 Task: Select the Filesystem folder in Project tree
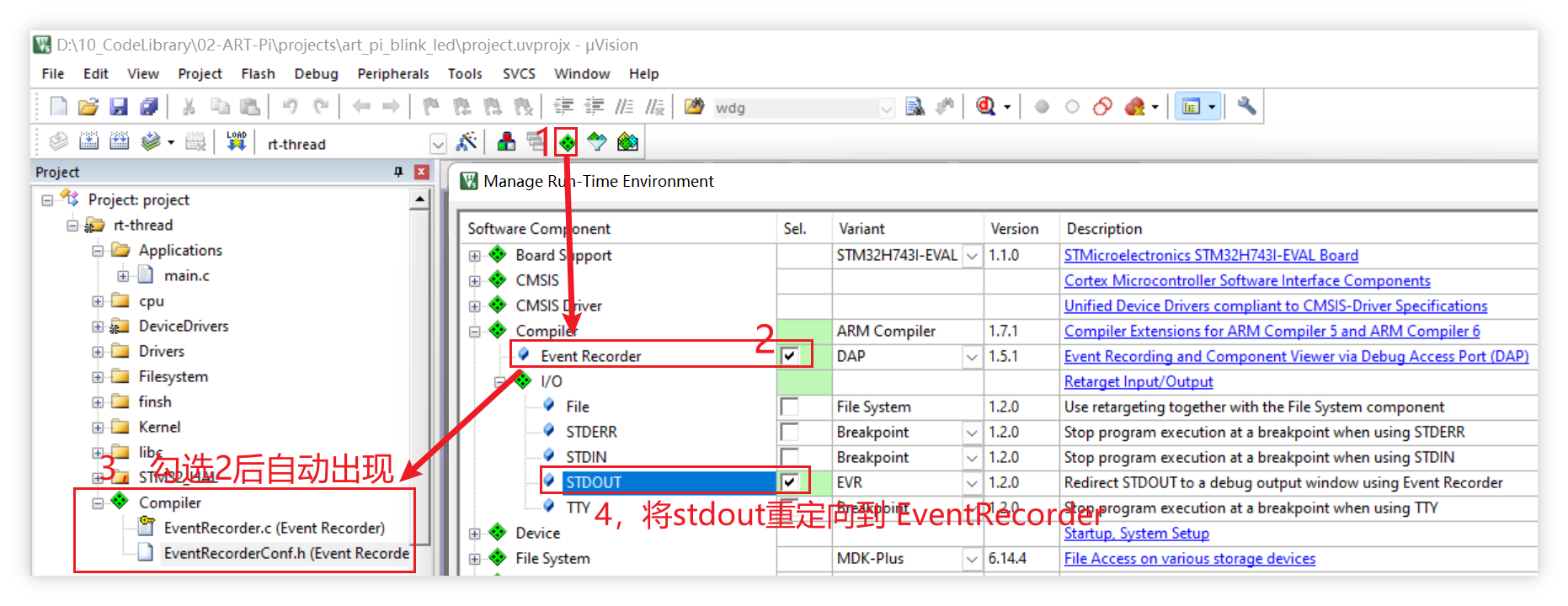pyautogui.click(x=173, y=376)
